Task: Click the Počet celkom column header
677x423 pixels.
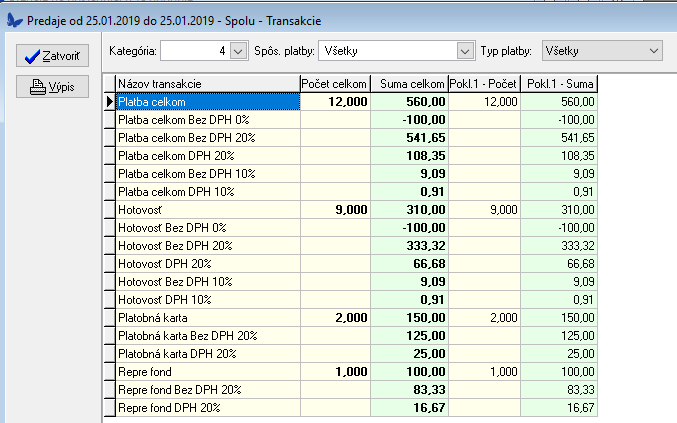Action: [335, 84]
